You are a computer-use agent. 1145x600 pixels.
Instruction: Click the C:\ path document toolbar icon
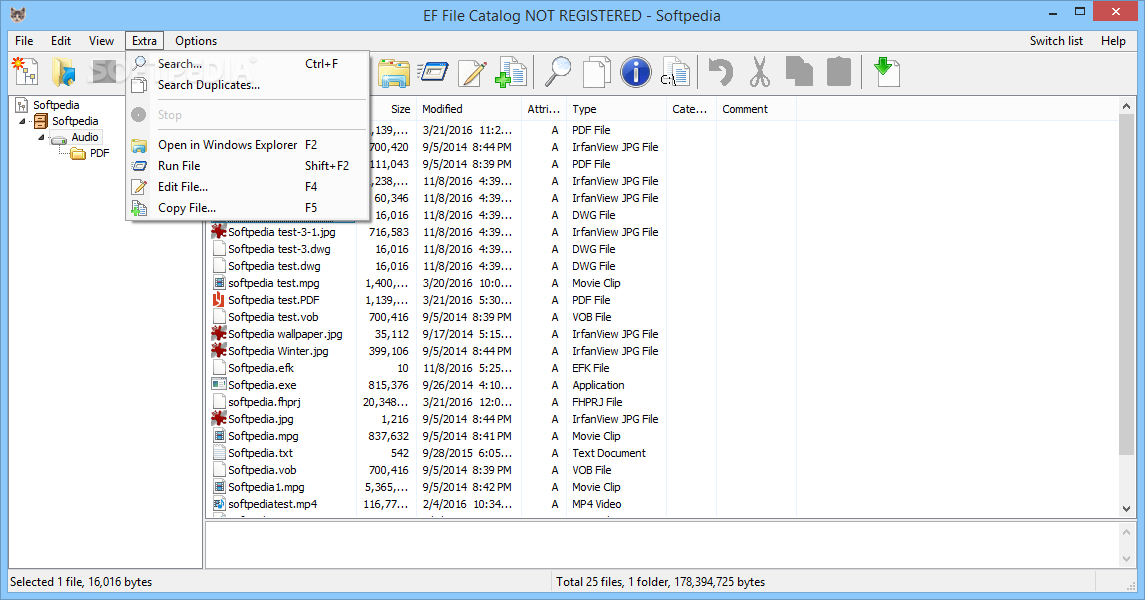[675, 72]
